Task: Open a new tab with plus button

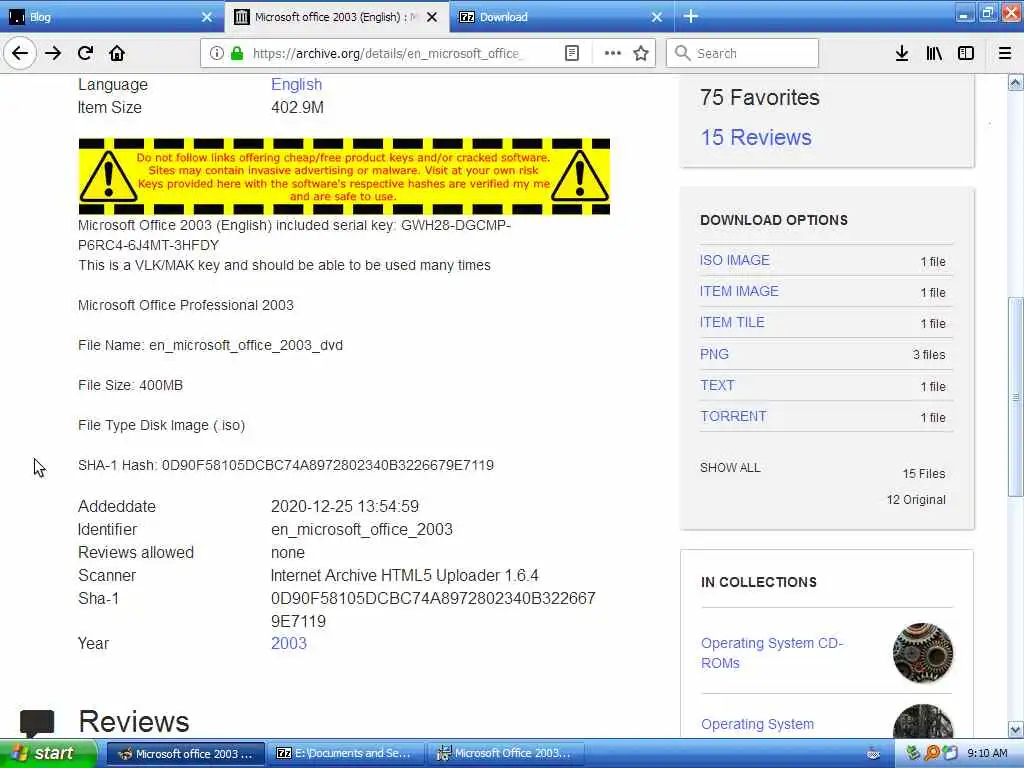Action: [x=691, y=16]
